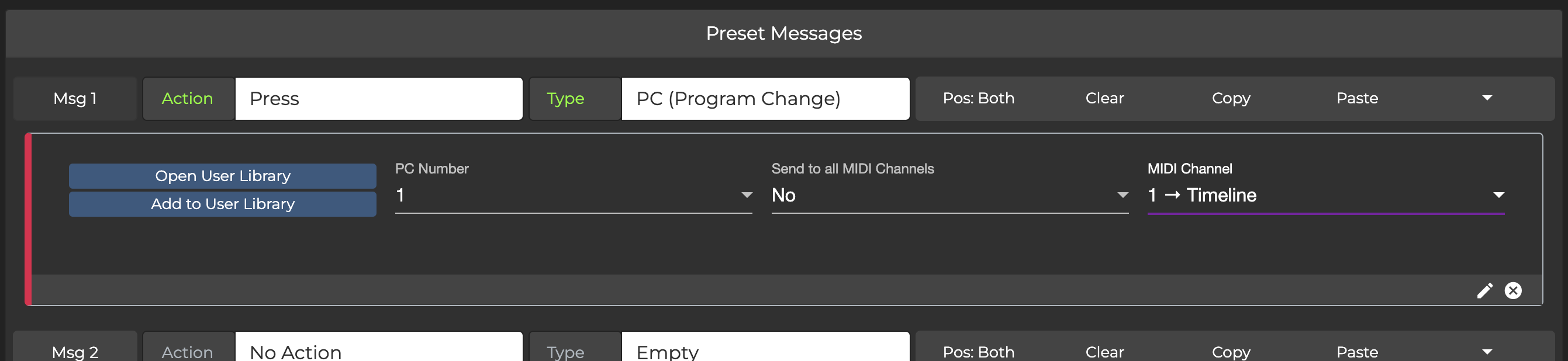Click the circled X remove icon
The height and width of the screenshot is (361, 1568).
pos(1513,290)
